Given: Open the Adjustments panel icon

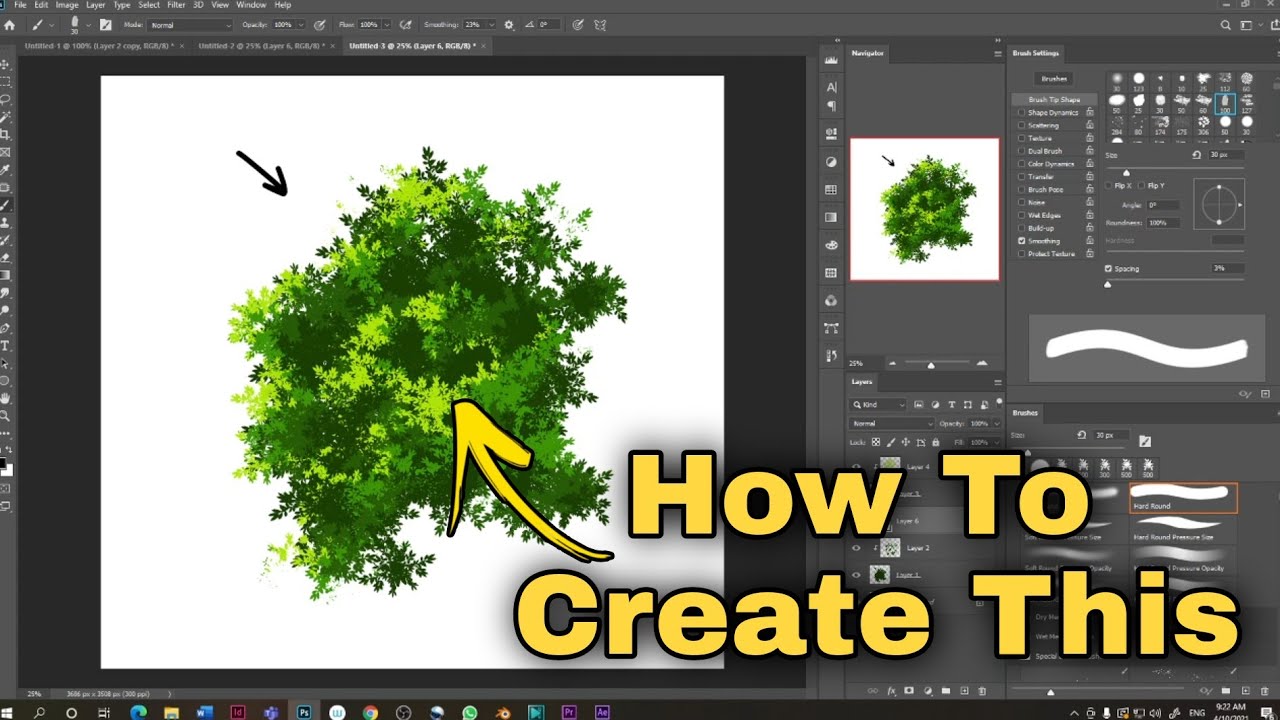Looking at the screenshot, I should 831,161.
